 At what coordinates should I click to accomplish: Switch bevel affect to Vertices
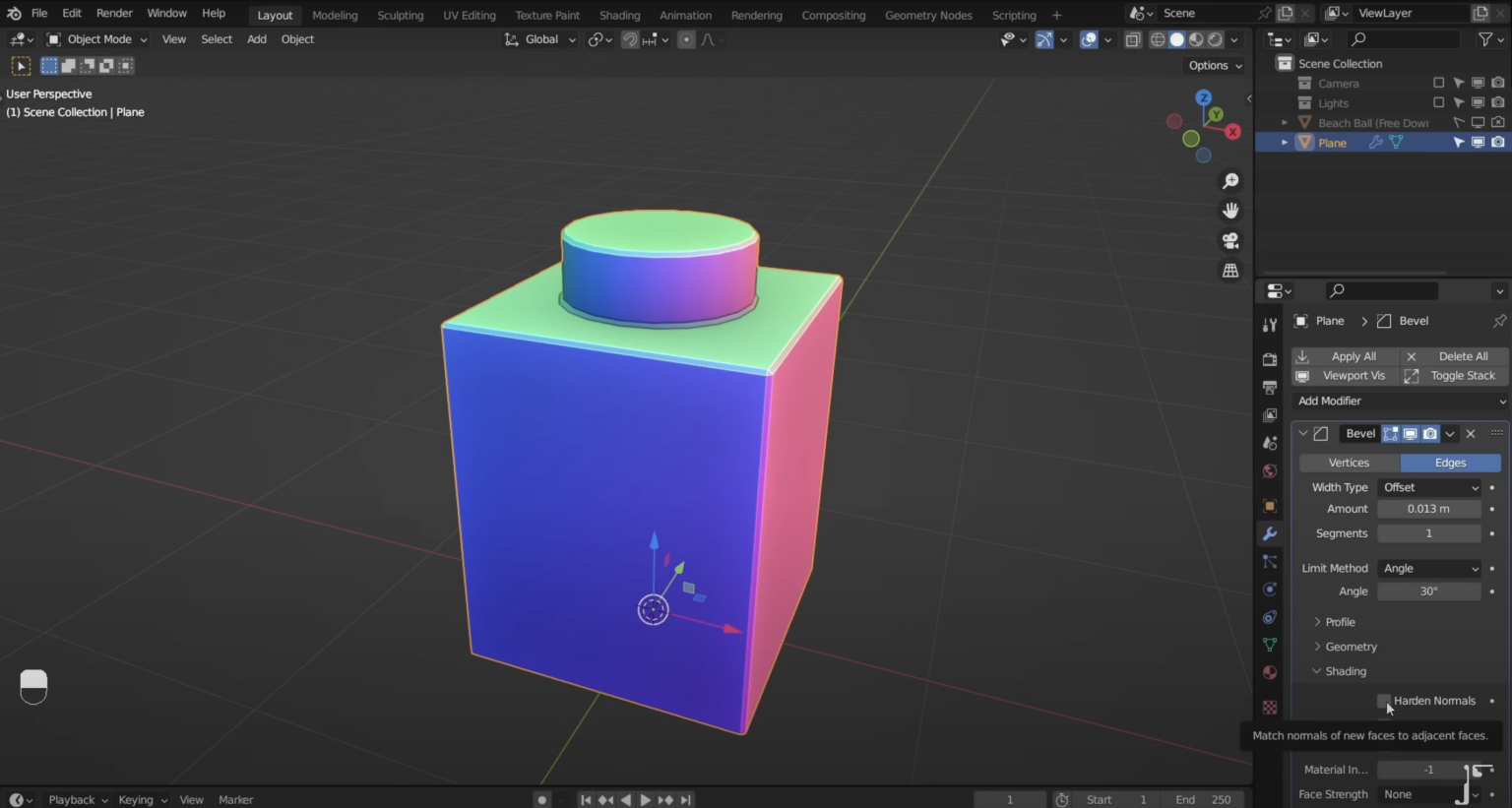click(1349, 463)
